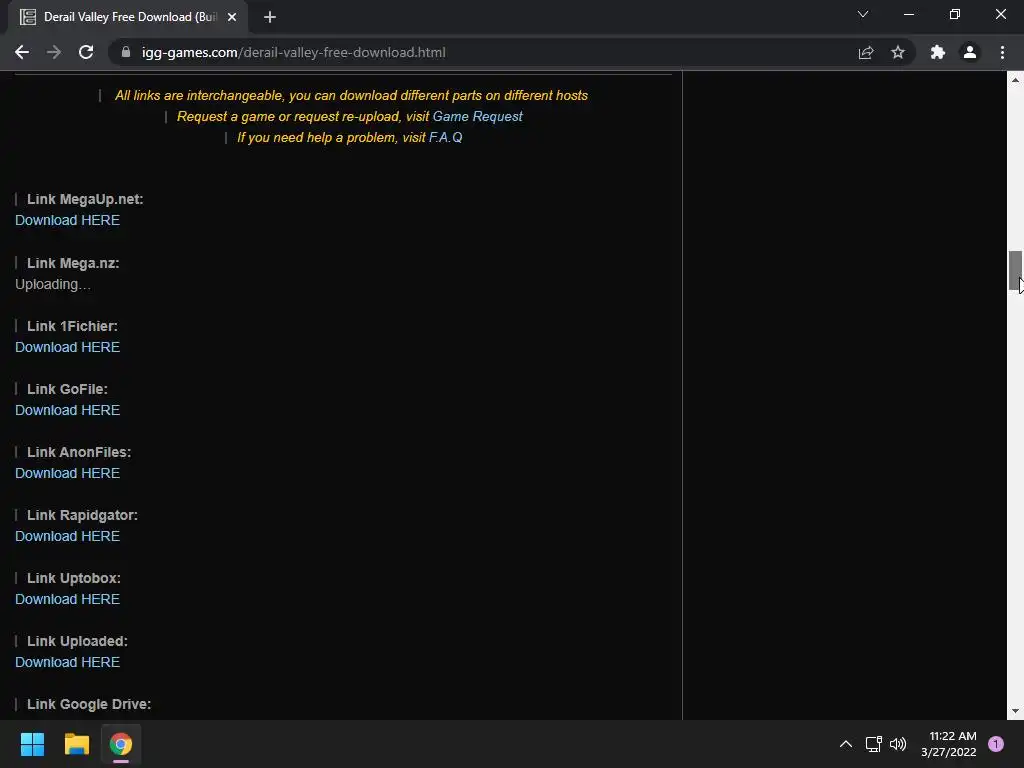Select the 'Link Rapidgator:' heading text
1024x768 pixels.
82,515
